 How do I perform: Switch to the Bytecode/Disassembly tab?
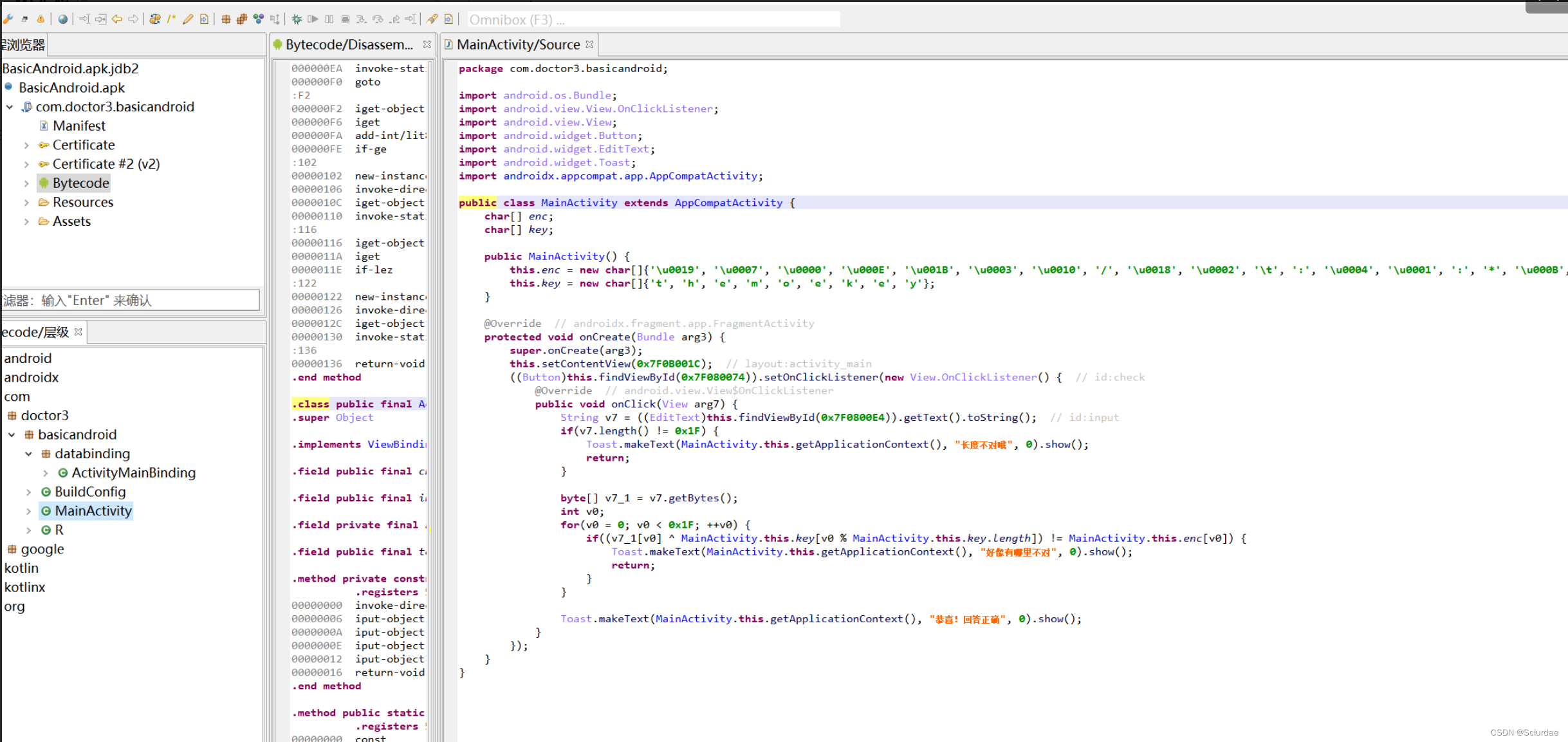point(348,44)
